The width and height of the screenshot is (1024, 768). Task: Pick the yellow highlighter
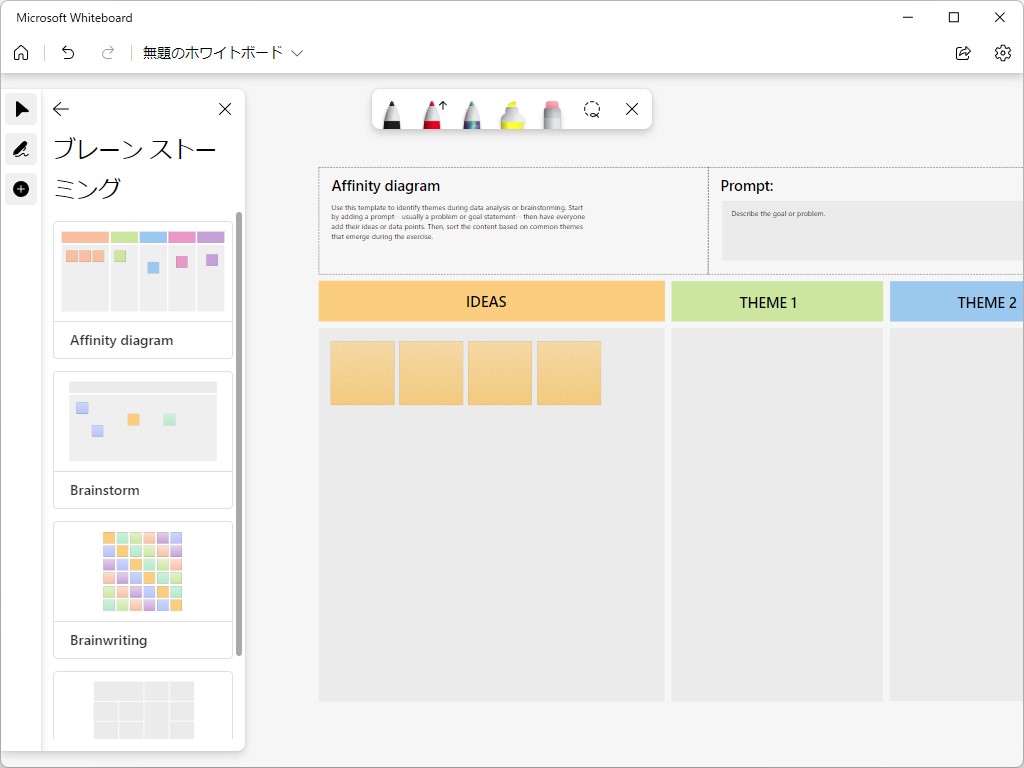click(x=512, y=114)
